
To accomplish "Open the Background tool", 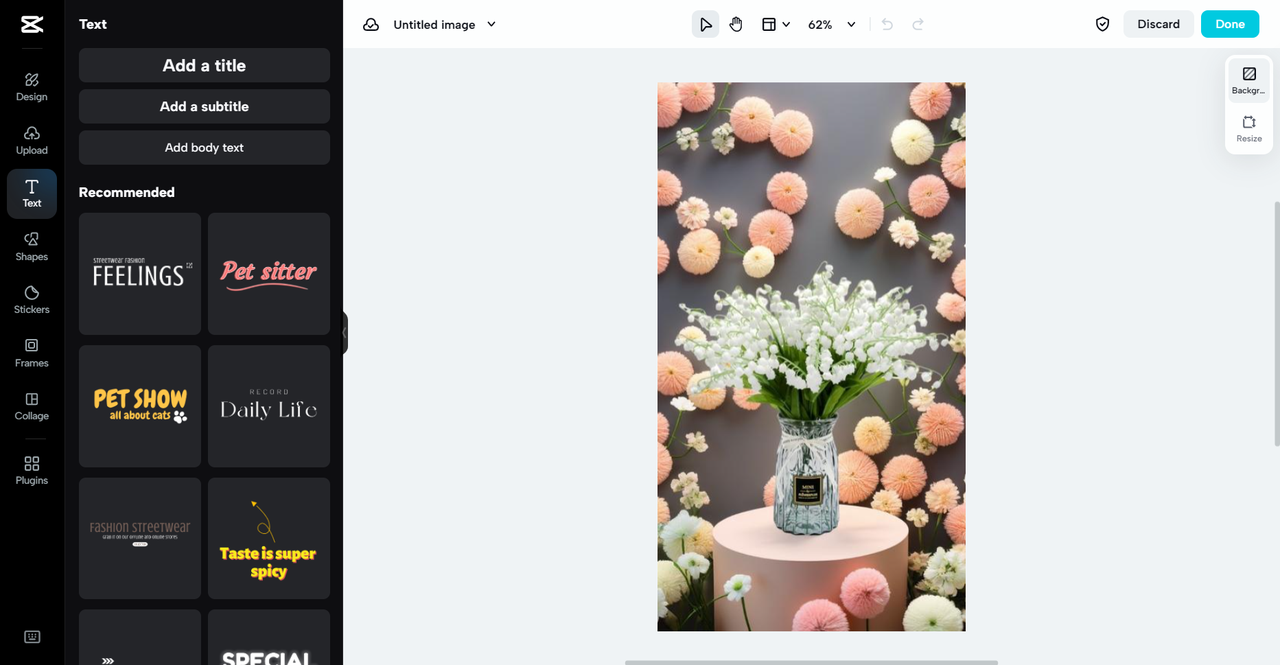I will coord(1249,80).
